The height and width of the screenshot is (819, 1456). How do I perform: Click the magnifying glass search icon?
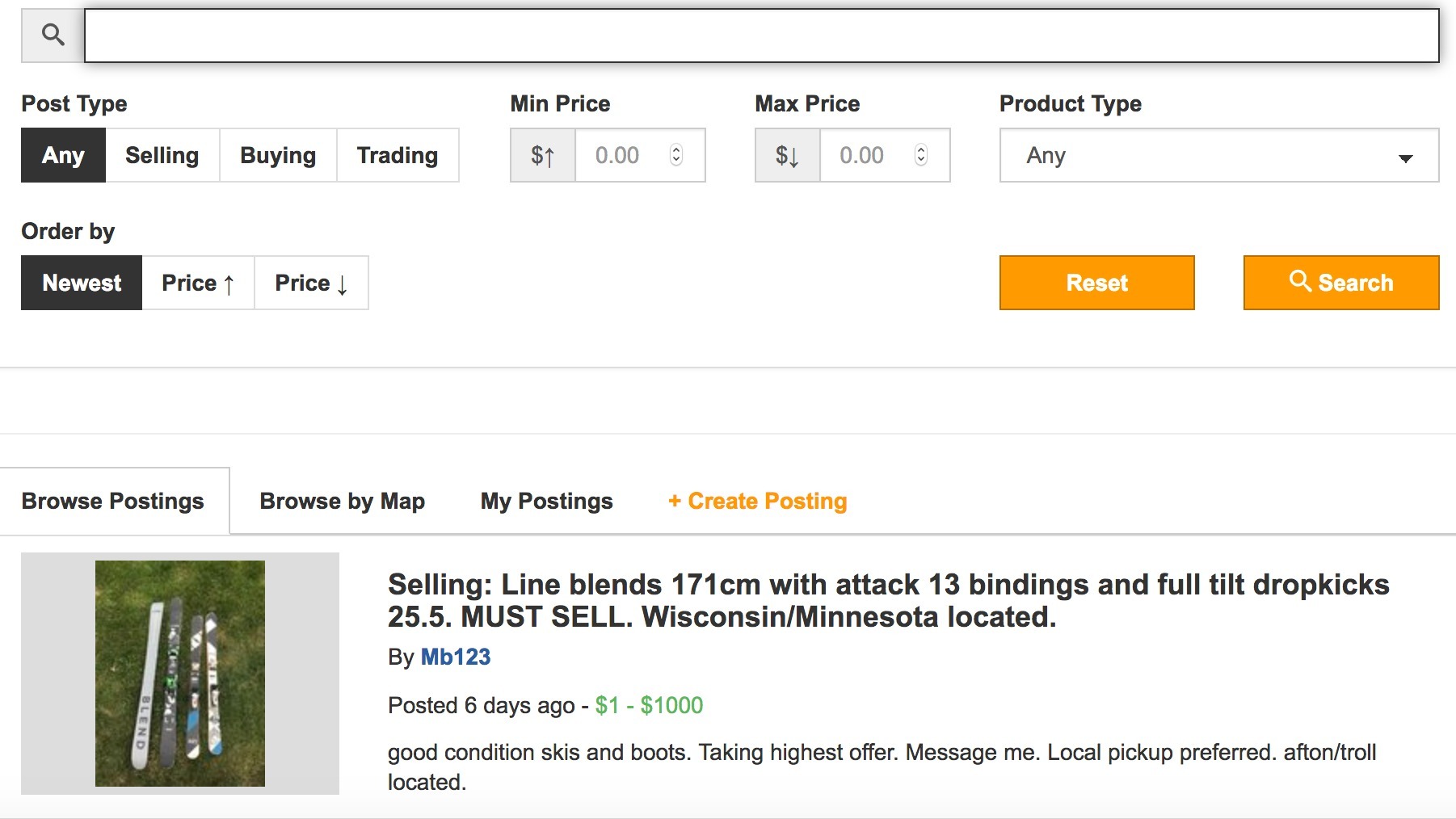(x=53, y=35)
